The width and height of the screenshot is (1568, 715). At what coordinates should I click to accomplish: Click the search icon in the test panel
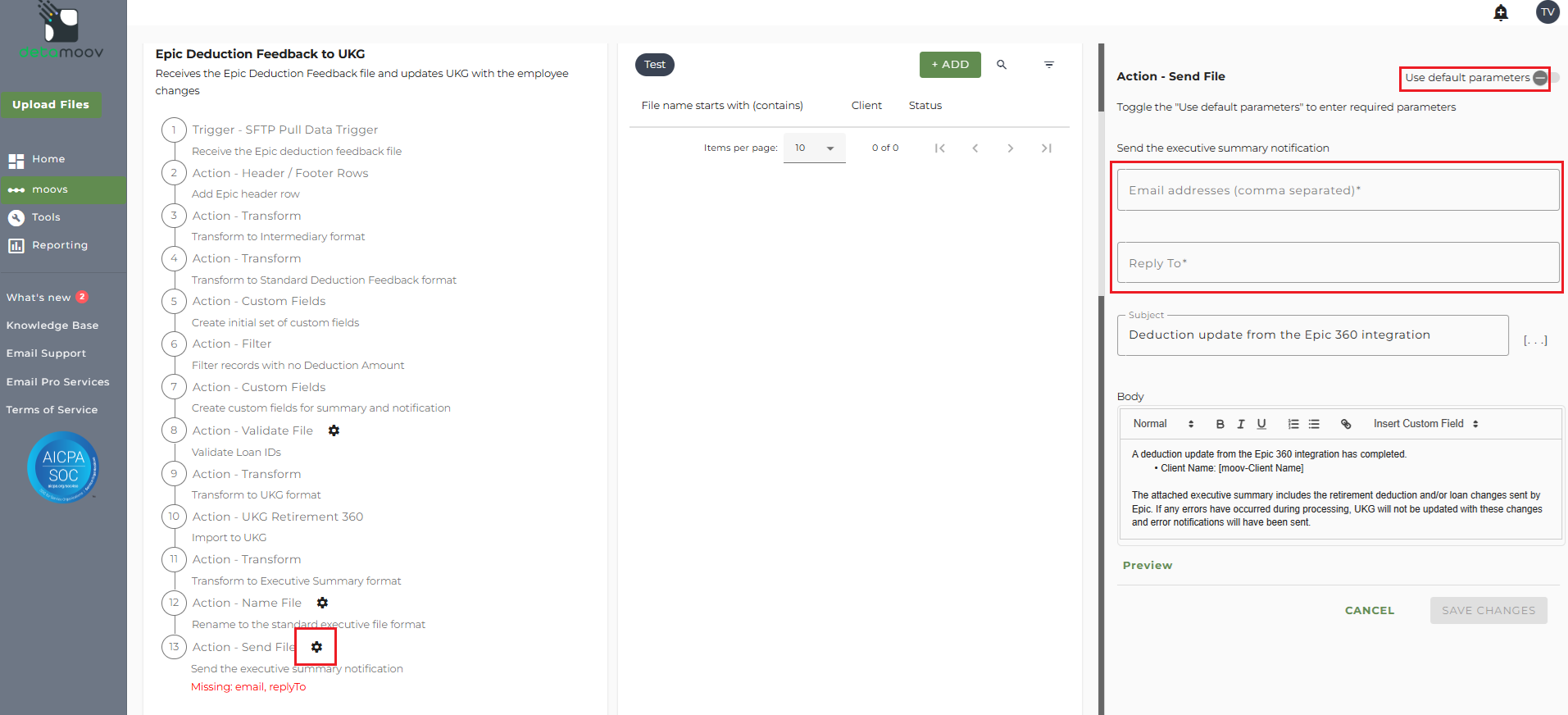1002,65
